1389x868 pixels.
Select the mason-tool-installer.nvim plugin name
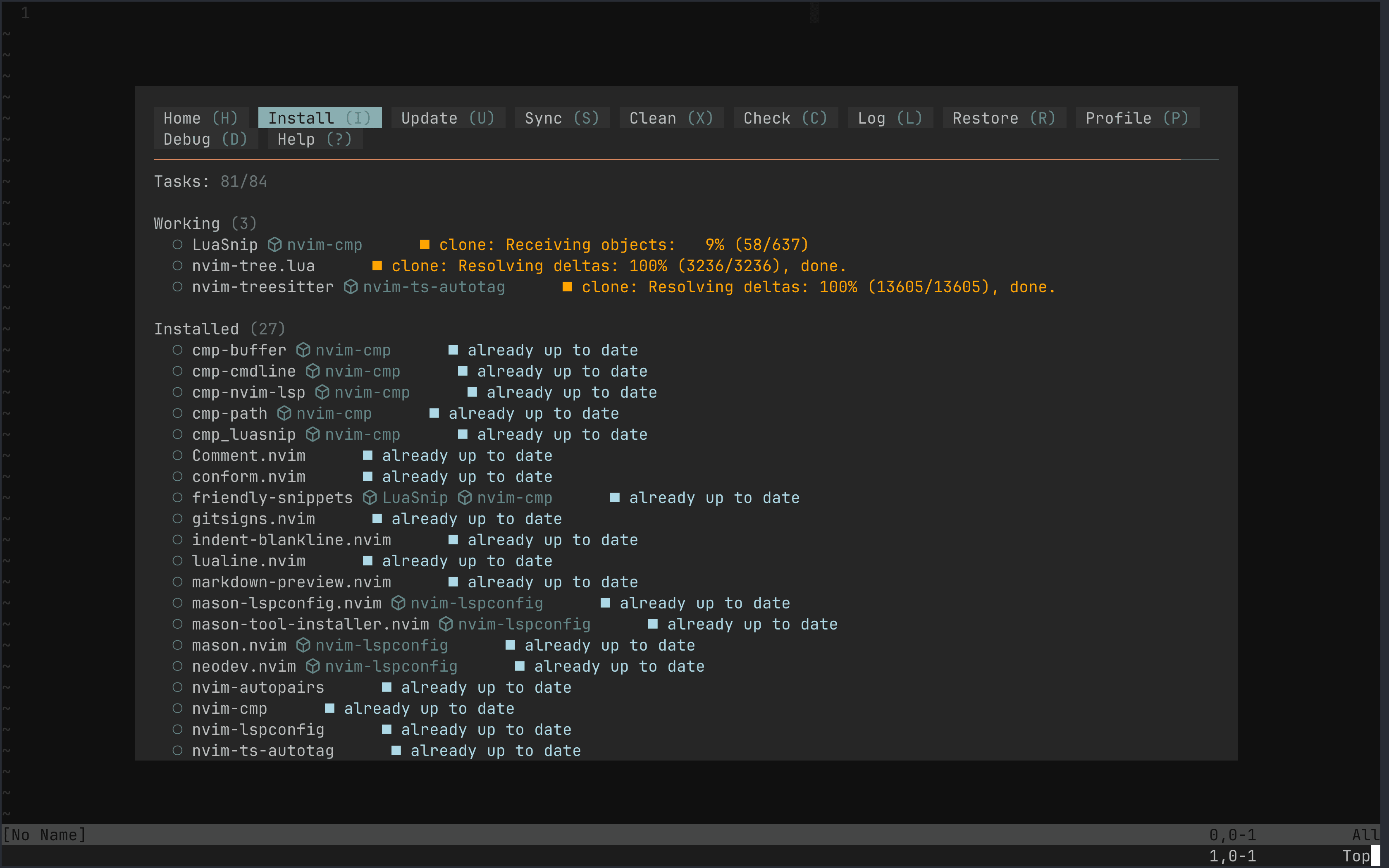coord(310,625)
